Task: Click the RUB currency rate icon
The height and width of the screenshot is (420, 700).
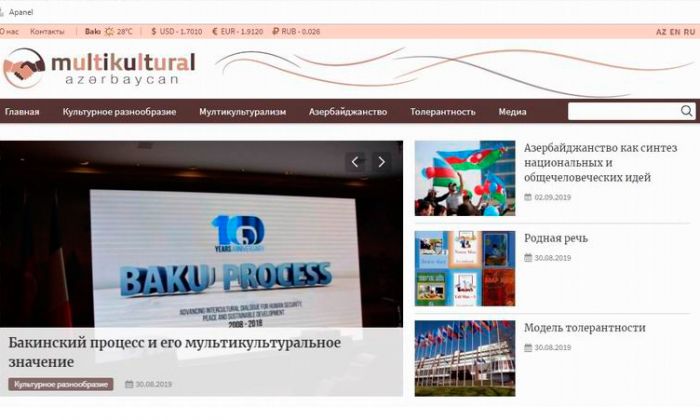Action: 275,31
